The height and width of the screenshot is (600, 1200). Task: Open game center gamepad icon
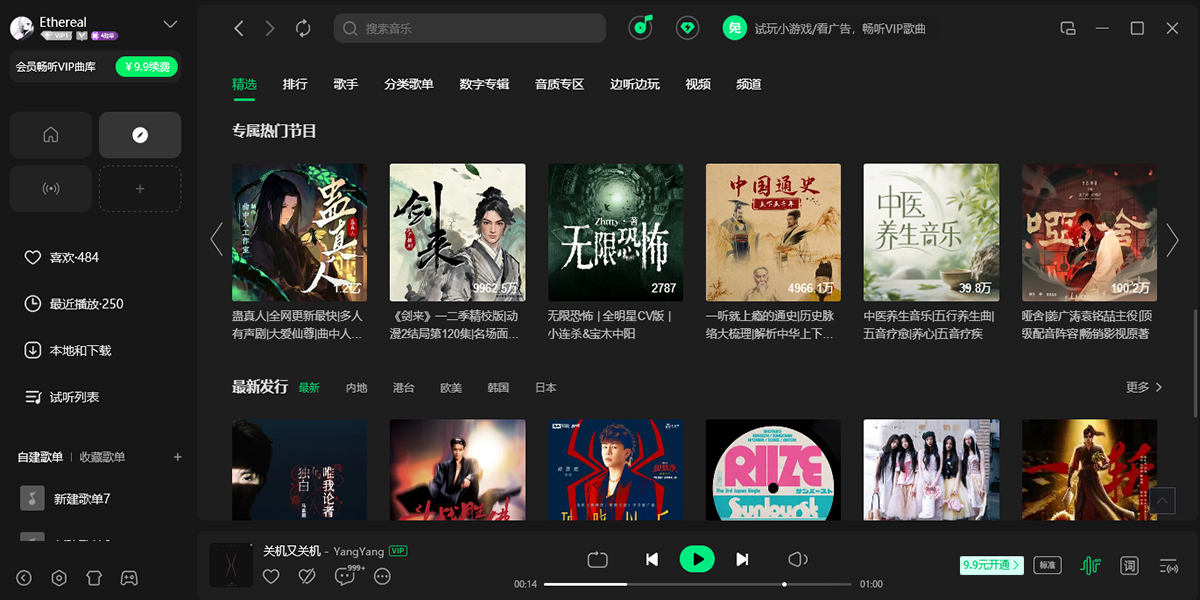coord(129,578)
